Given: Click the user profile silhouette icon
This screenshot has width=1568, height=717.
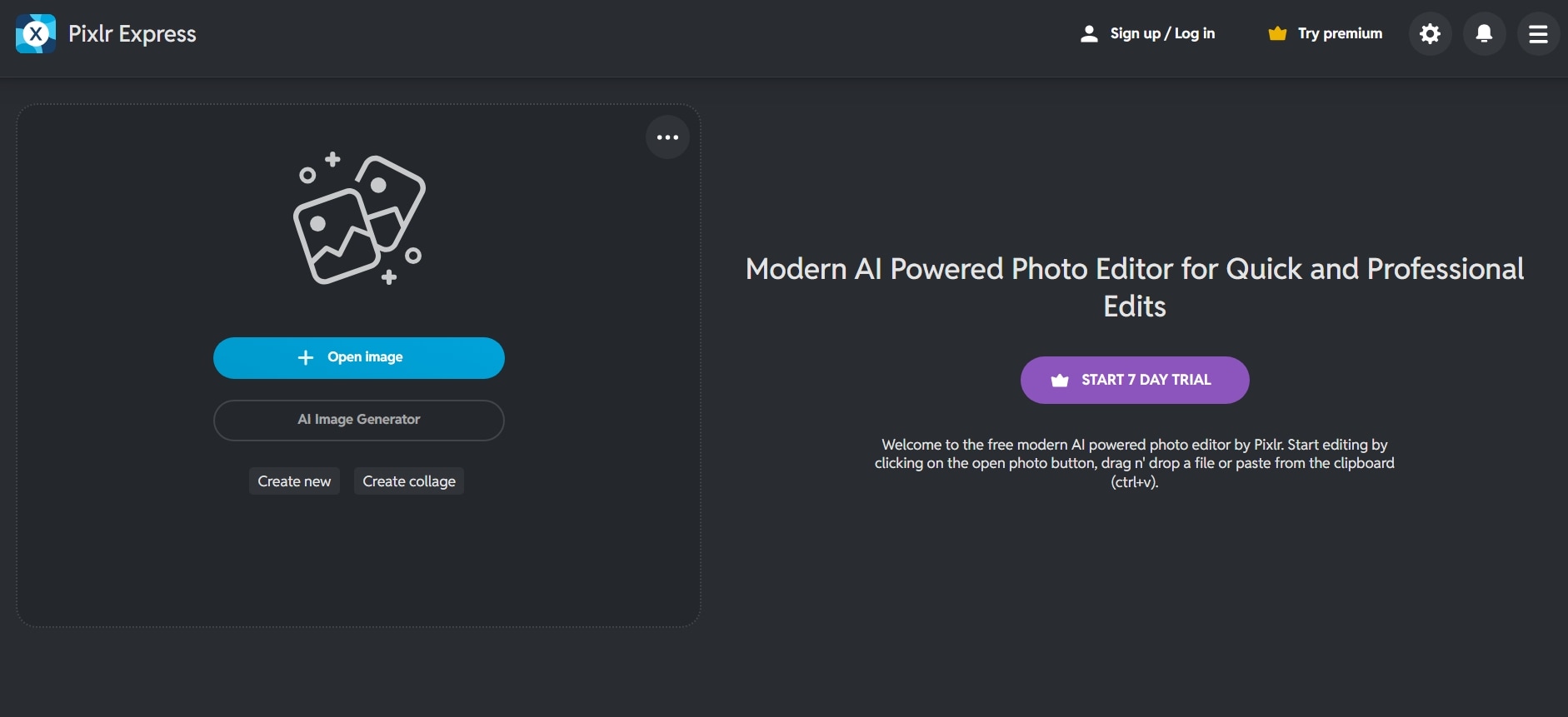Looking at the screenshot, I should point(1089,34).
